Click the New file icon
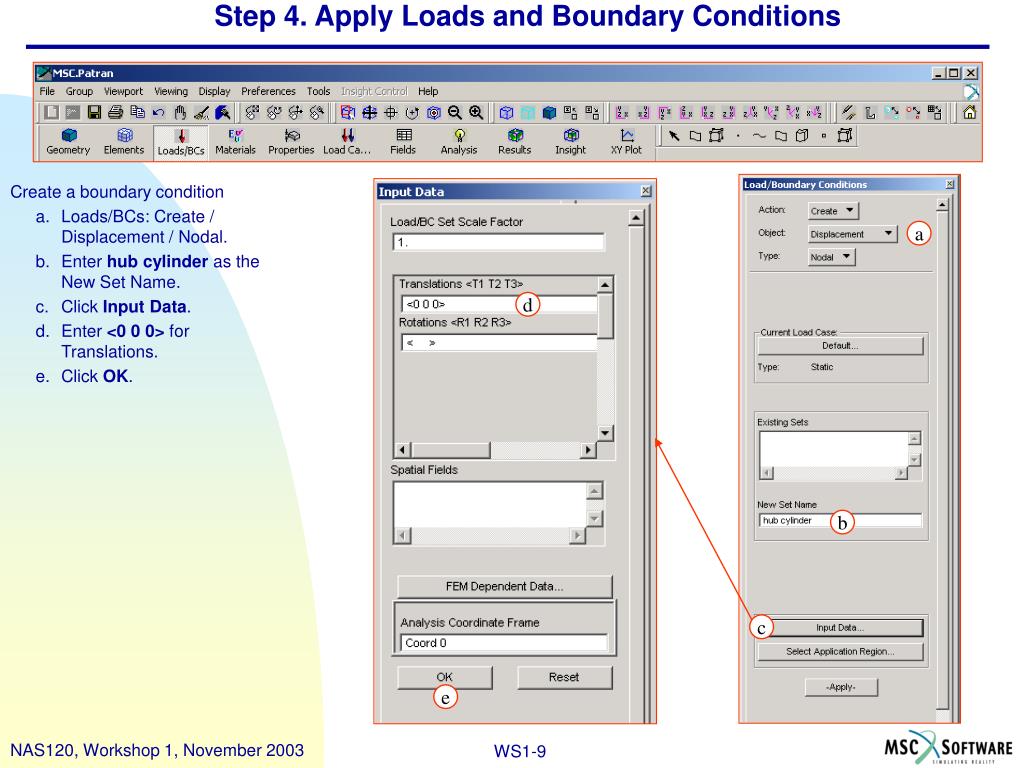The image size is (1024, 768). pyautogui.click(x=52, y=112)
